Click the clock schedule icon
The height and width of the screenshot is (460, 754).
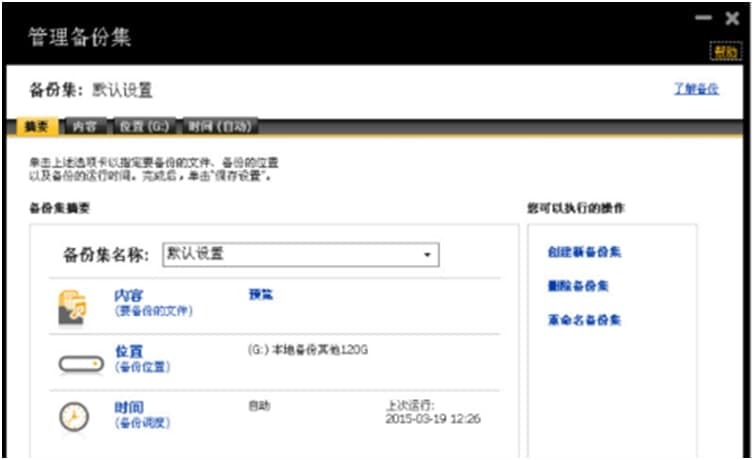[74, 417]
